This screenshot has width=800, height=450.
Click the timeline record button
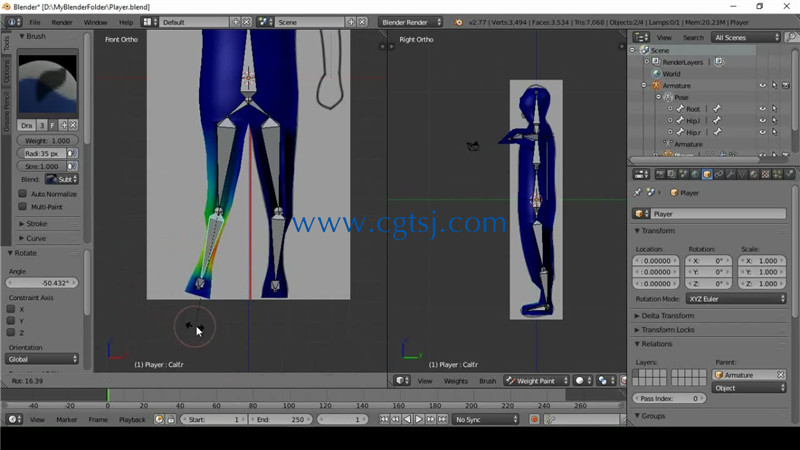(x=534, y=419)
